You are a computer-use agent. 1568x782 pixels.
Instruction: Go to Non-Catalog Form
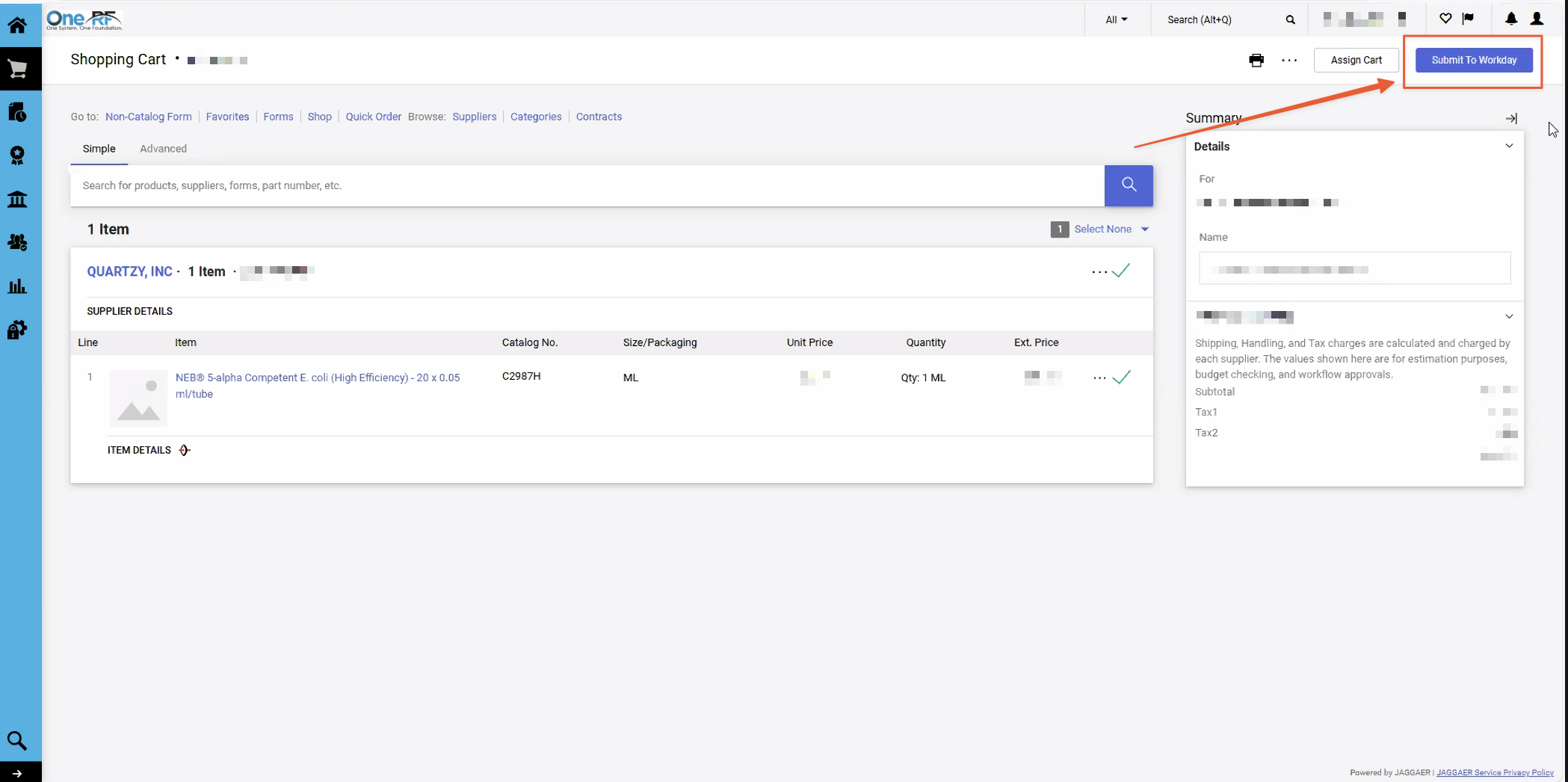149,117
